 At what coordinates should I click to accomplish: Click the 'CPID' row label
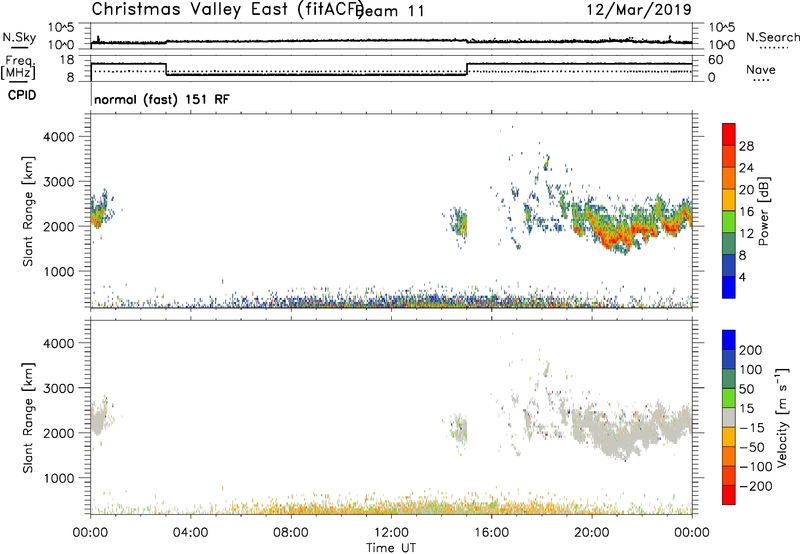pyautogui.click(x=22, y=95)
